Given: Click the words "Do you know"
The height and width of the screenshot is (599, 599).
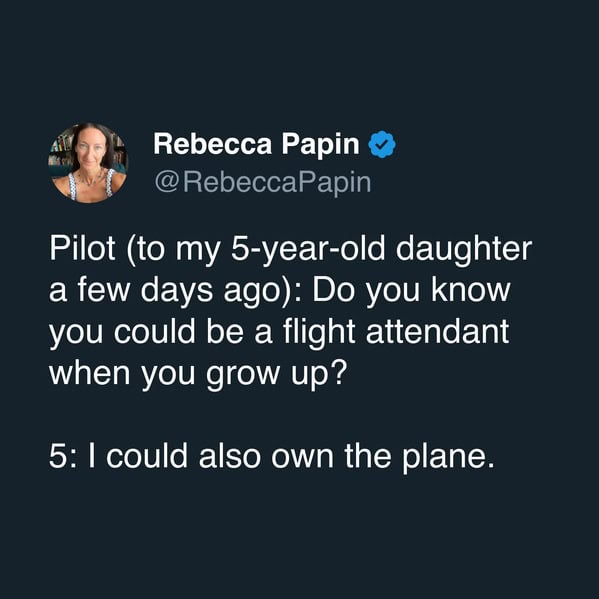Looking at the screenshot, I should tap(411, 292).
